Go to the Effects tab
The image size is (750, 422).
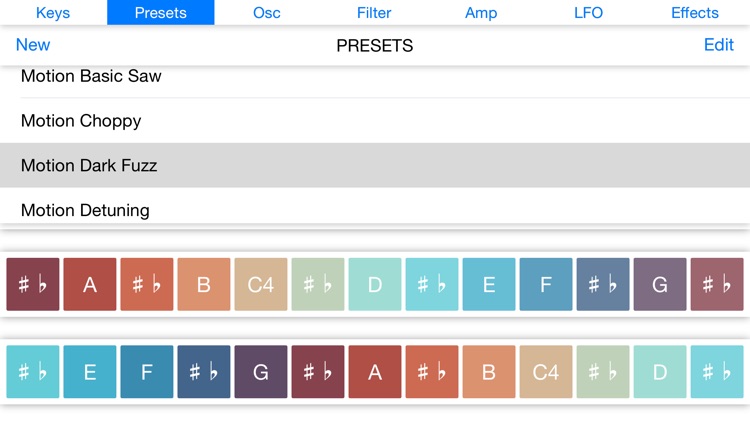[x=695, y=12]
